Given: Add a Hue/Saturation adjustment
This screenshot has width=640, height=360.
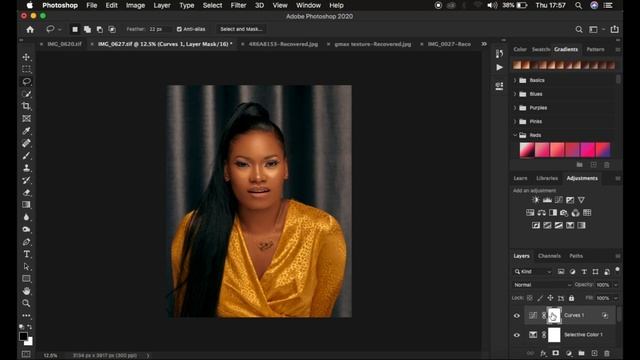Looking at the screenshot, I should [x=530, y=213].
